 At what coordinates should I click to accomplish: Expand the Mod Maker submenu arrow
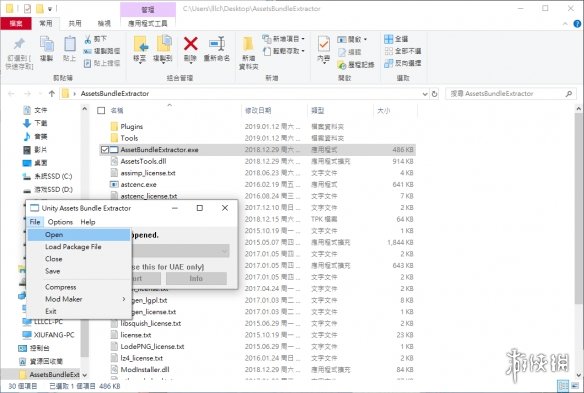pos(124,299)
